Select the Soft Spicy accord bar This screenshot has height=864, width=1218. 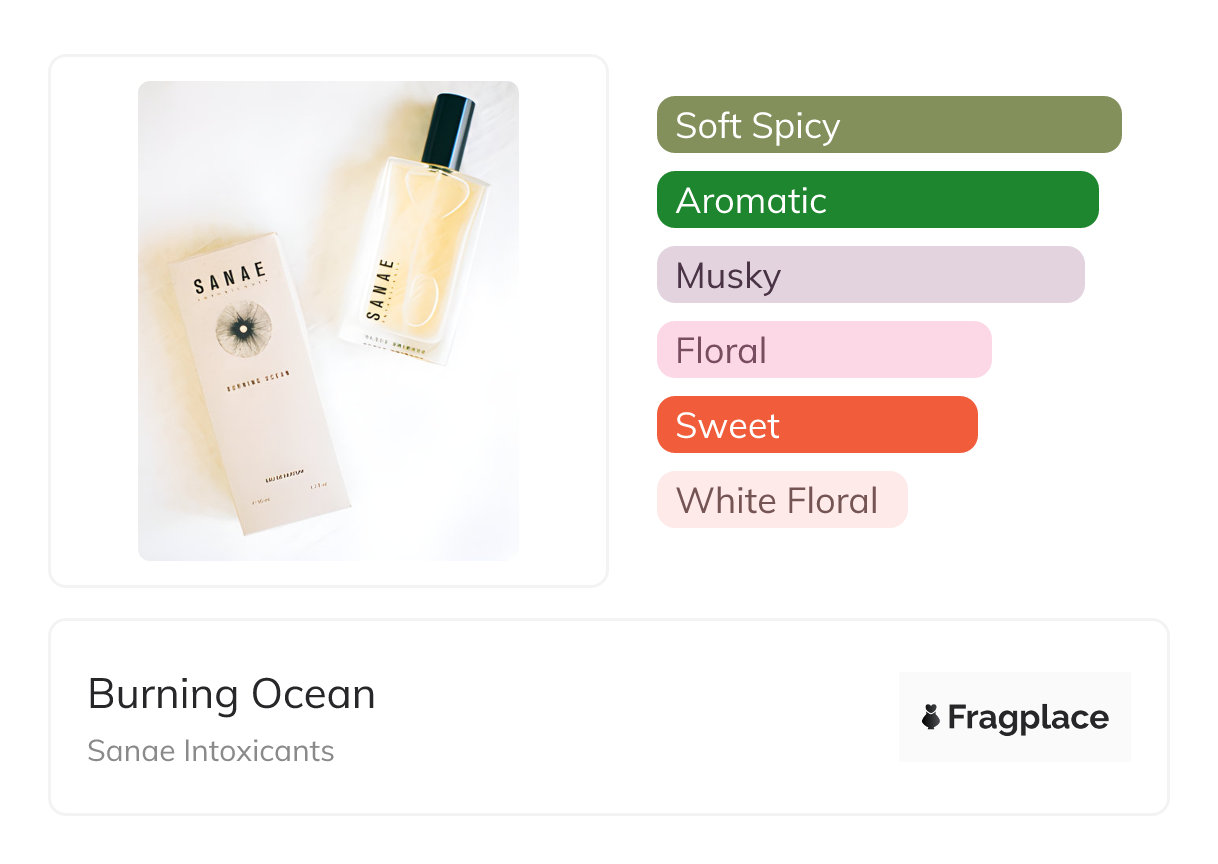tap(888, 125)
